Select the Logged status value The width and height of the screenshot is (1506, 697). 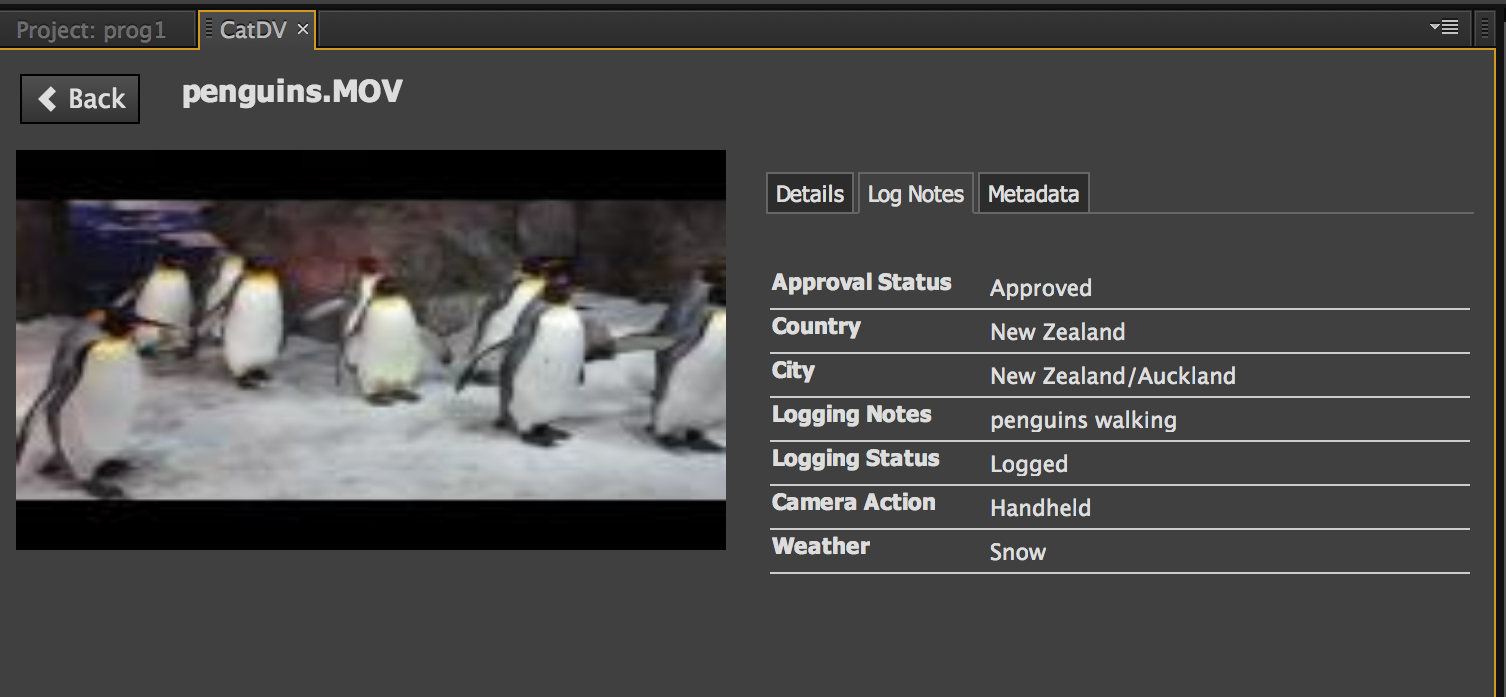pos(1028,464)
